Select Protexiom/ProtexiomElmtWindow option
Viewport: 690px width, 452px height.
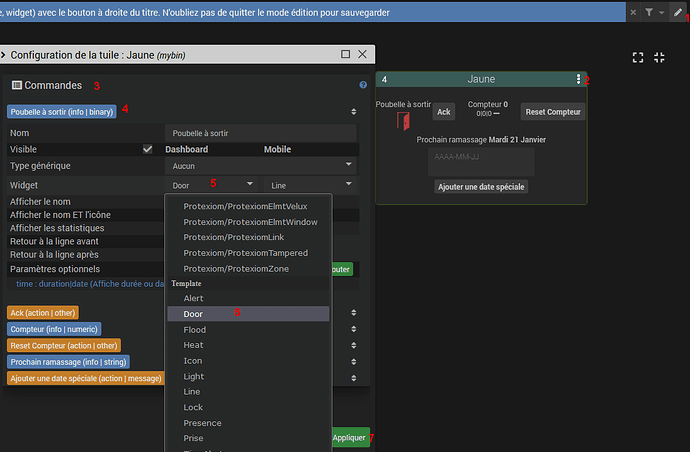250,222
